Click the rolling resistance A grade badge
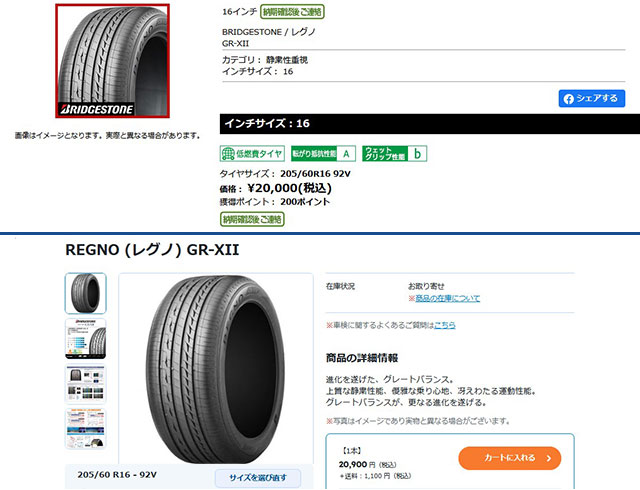This screenshot has height=490, width=640. (x=323, y=154)
